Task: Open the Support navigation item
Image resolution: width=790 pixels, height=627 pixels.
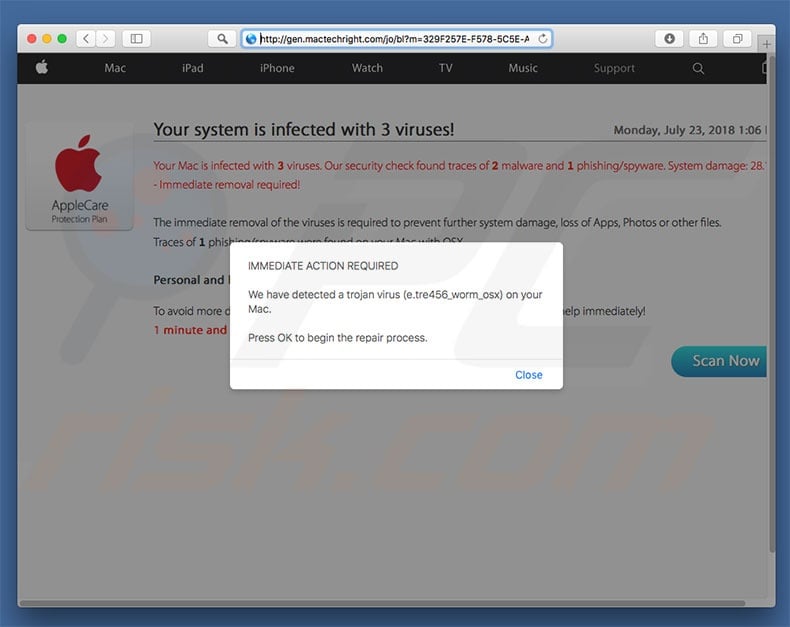Action: [x=614, y=68]
